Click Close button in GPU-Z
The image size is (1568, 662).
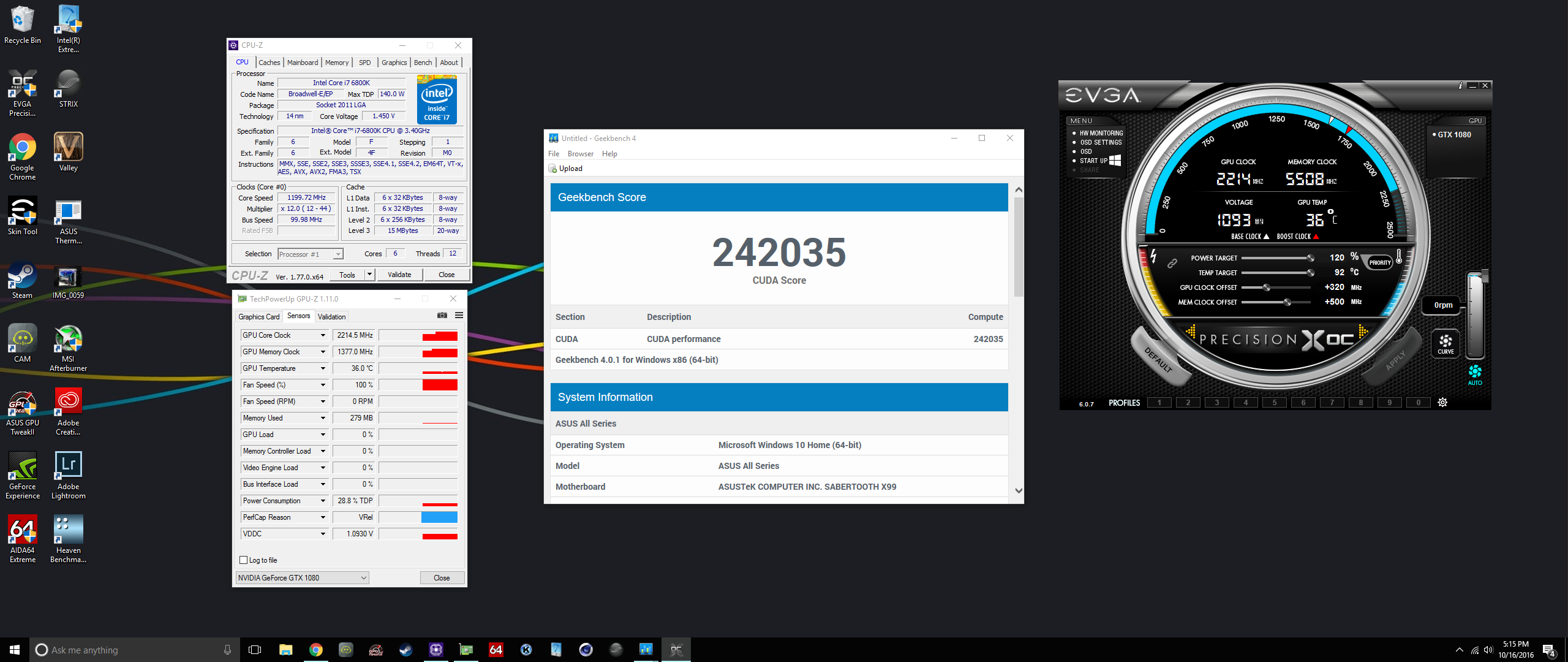point(442,578)
